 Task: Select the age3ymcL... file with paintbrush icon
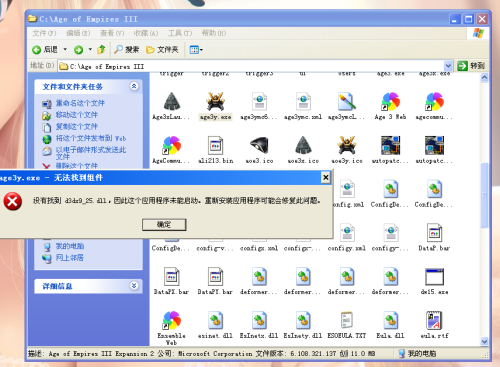tap(347, 106)
